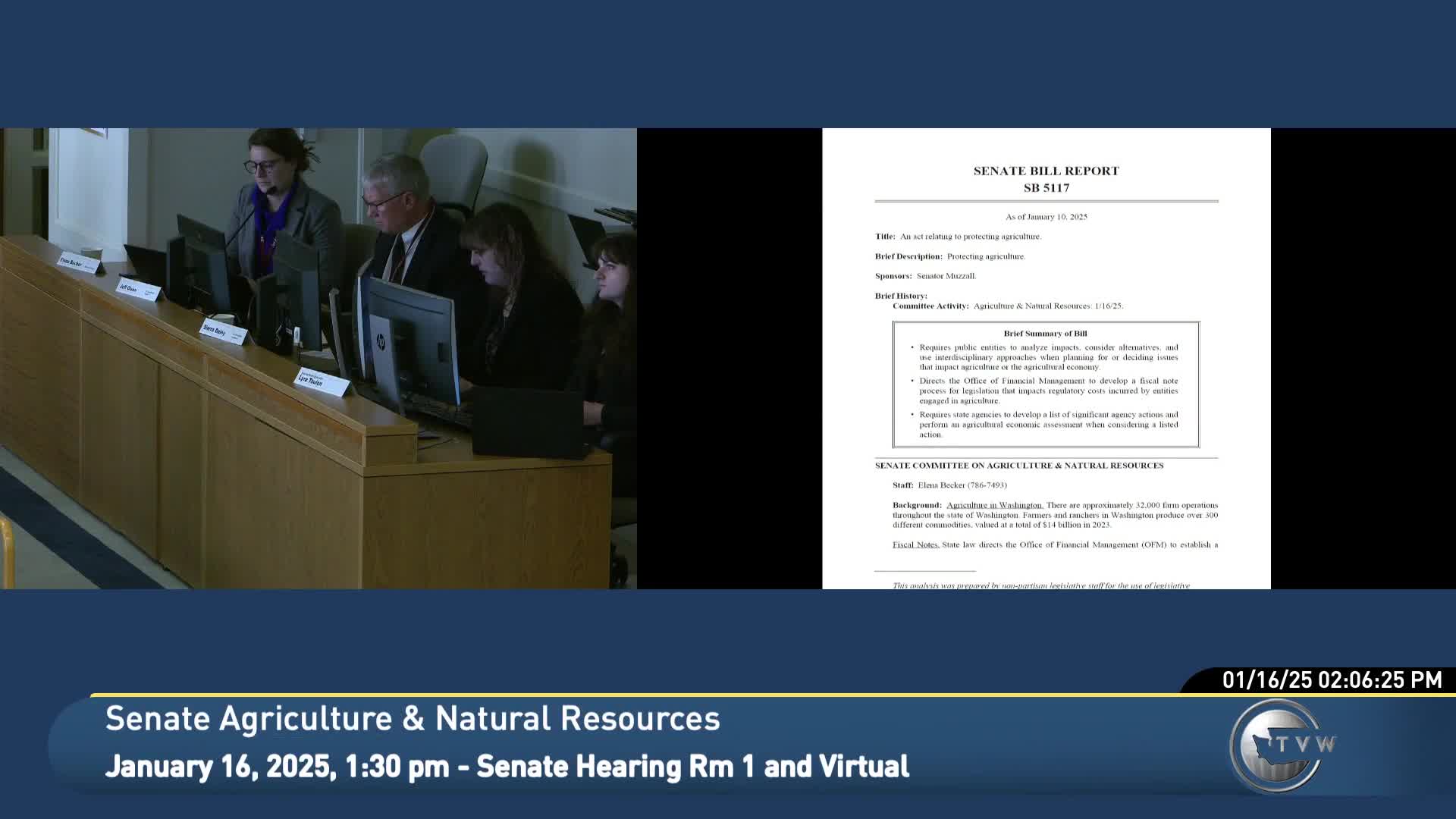Click the committee room video feed

(318, 359)
